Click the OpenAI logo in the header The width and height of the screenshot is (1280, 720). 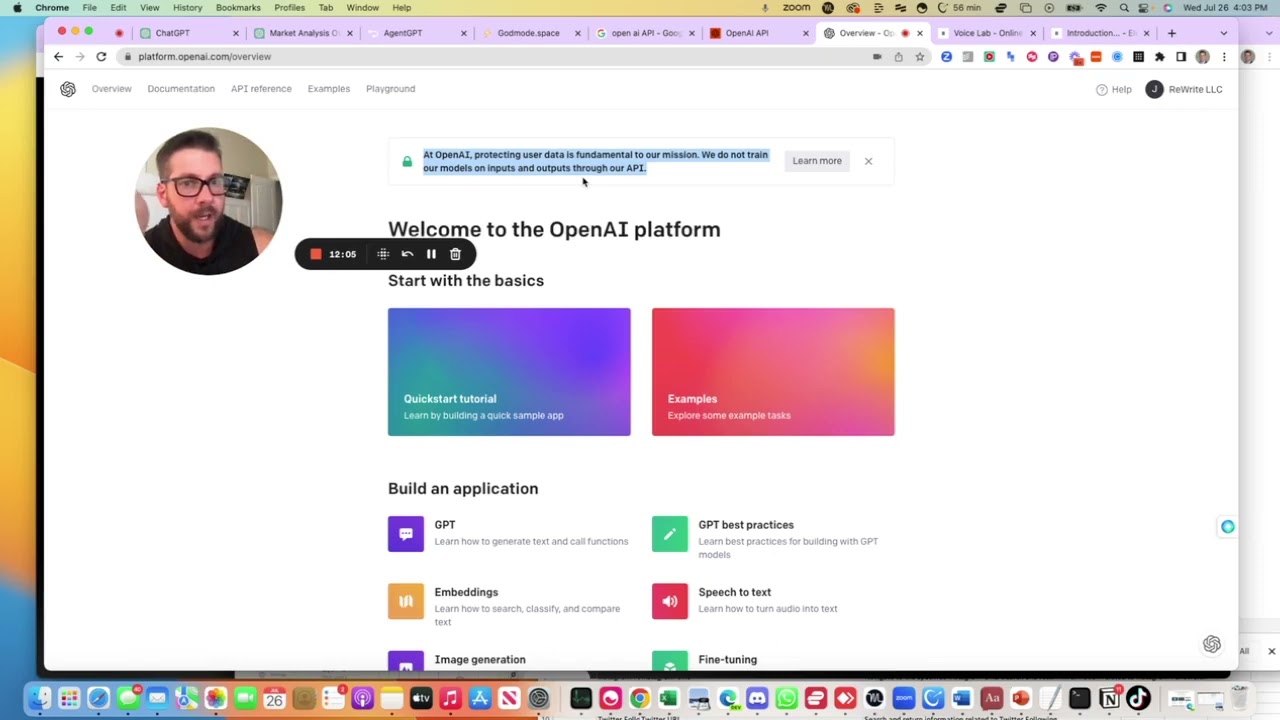[x=68, y=89]
